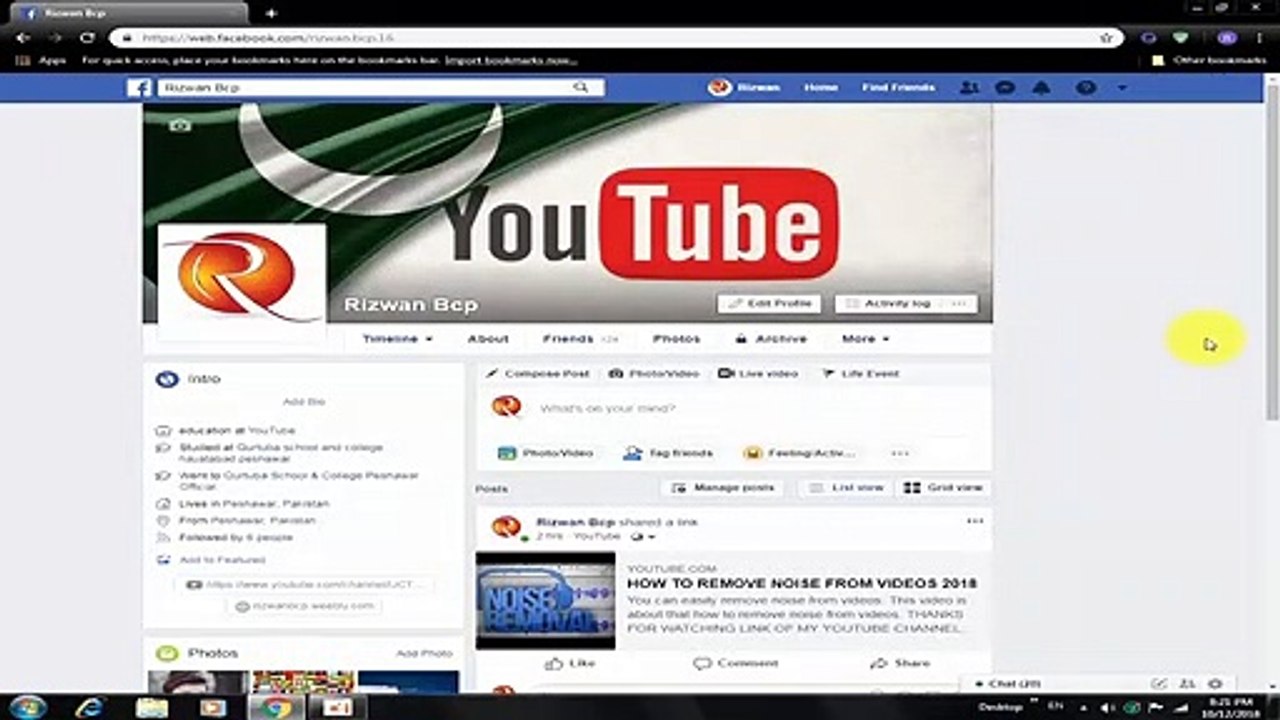Viewport: 1280px width, 720px height.
Task: Open the Messenger icon
Action: pos(1005,88)
